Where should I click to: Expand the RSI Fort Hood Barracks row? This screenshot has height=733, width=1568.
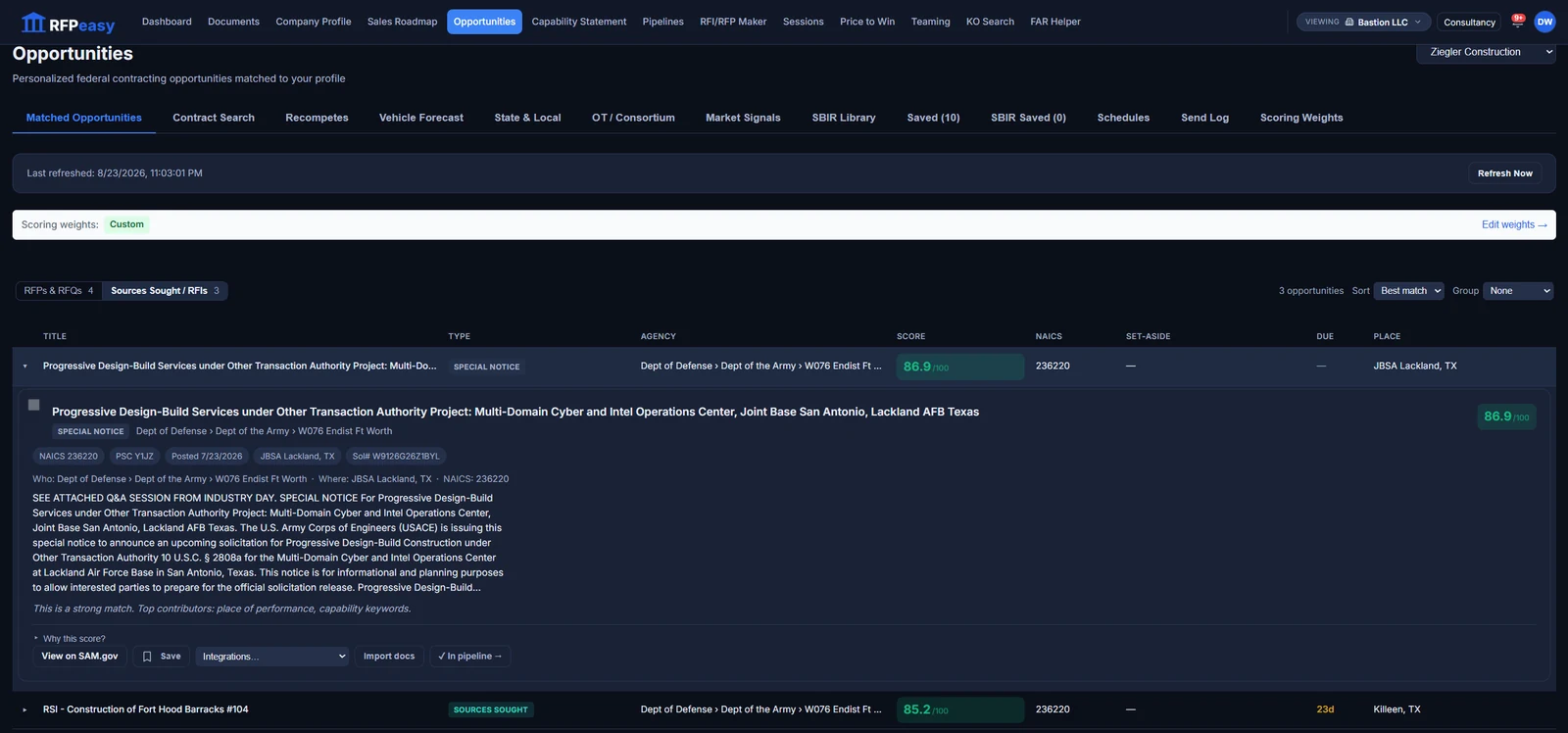pos(24,709)
